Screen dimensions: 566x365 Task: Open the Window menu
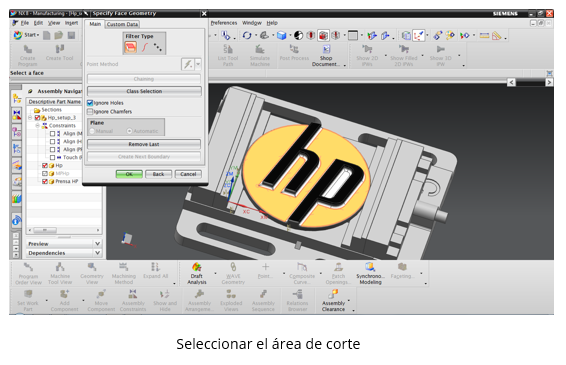(252, 23)
